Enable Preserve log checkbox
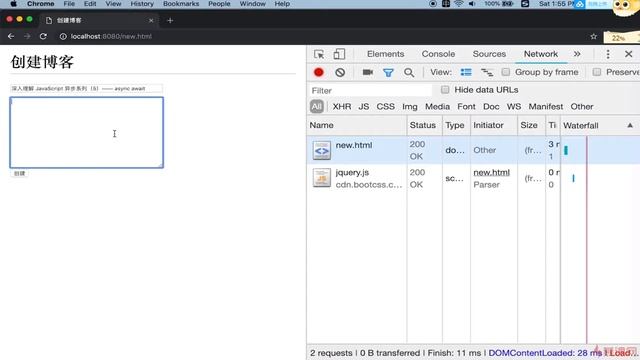Image resolution: width=640 pixels, height=360 pixels. 597,72
